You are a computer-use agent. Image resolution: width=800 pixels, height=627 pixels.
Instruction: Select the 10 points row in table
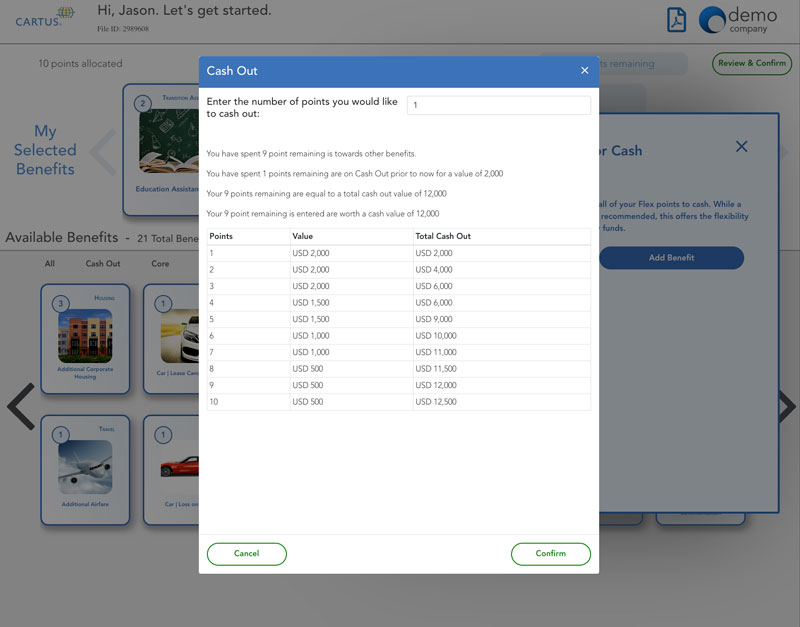pos(398,401)
